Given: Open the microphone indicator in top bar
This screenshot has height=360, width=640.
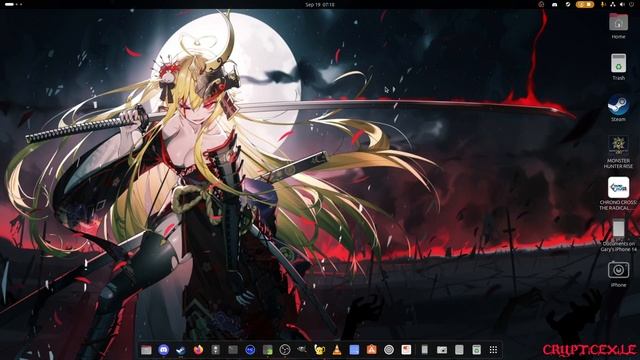Looking at the screenshot, I should [603, 4].
